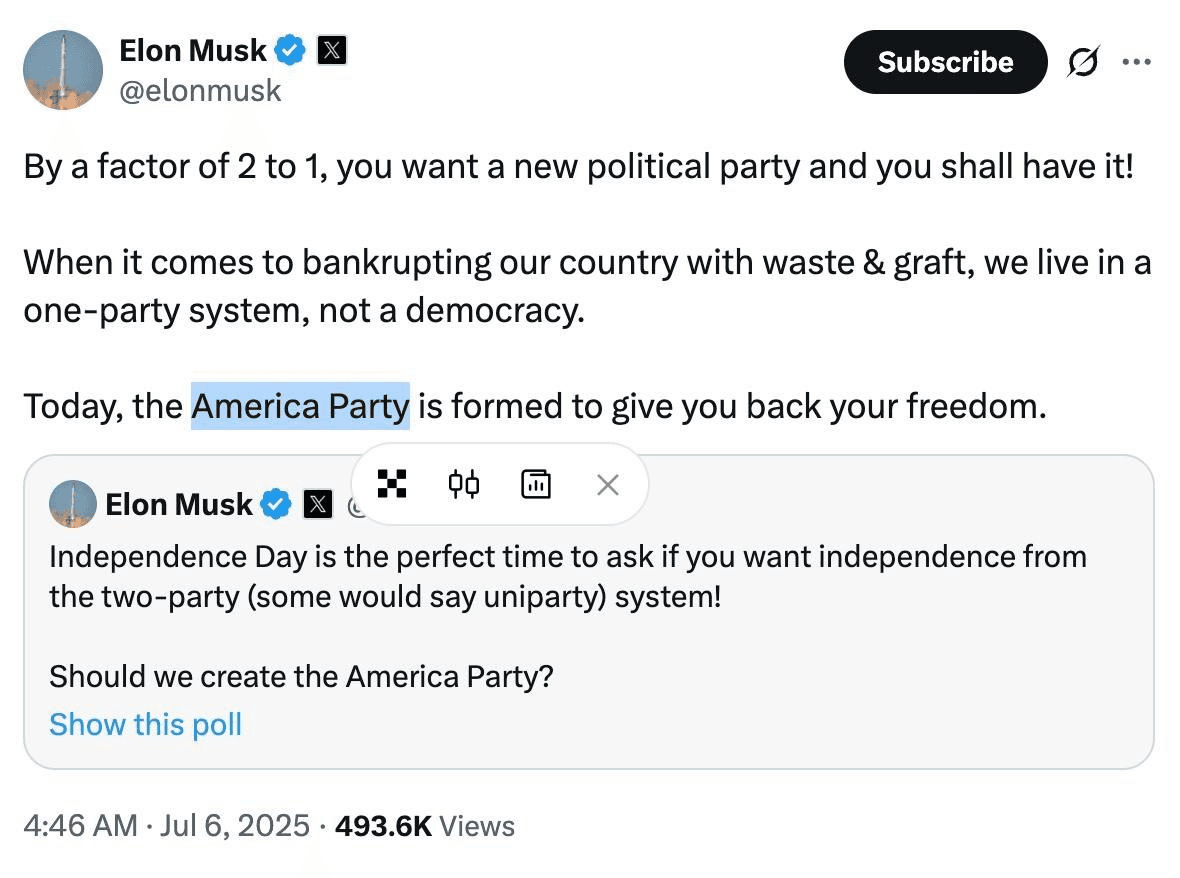Screen dimensions: 1180x878
Task: Click the X badge in quoted tweet
Action: (x=318, y=504)
